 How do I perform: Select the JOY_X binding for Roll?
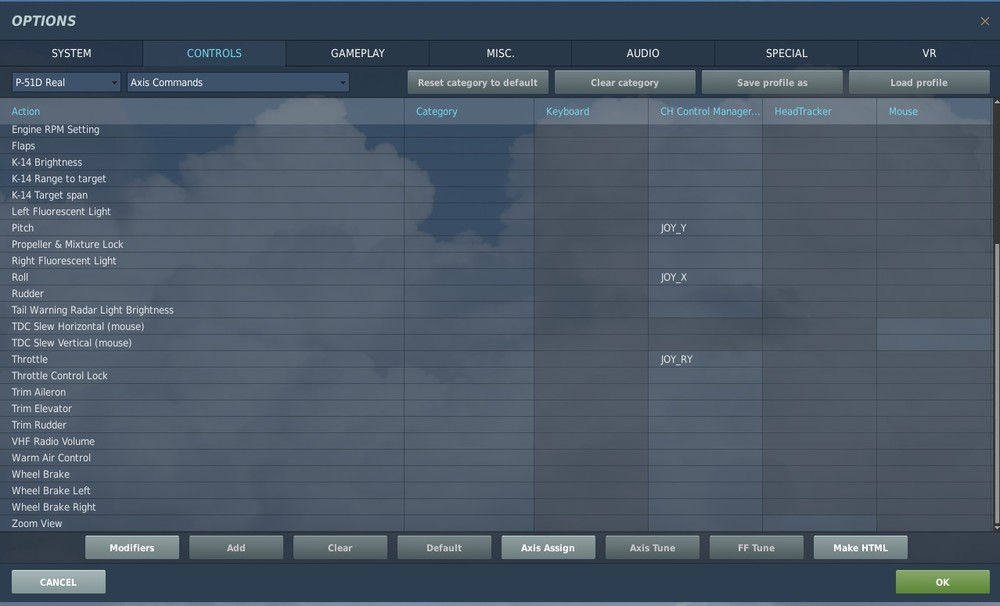click(705, 277)
